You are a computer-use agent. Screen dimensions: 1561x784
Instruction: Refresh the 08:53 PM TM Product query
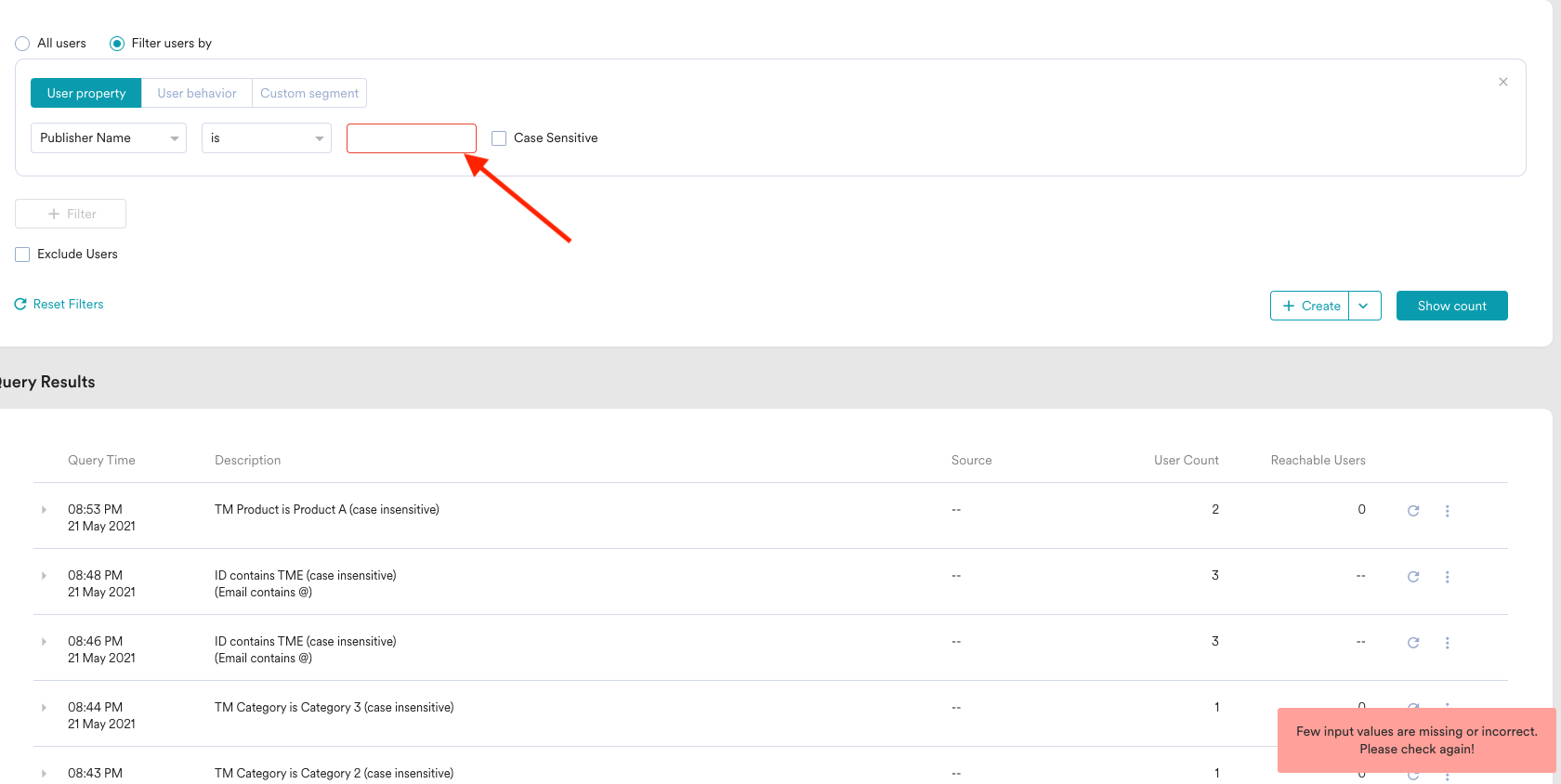click(x=1412, y=511)
